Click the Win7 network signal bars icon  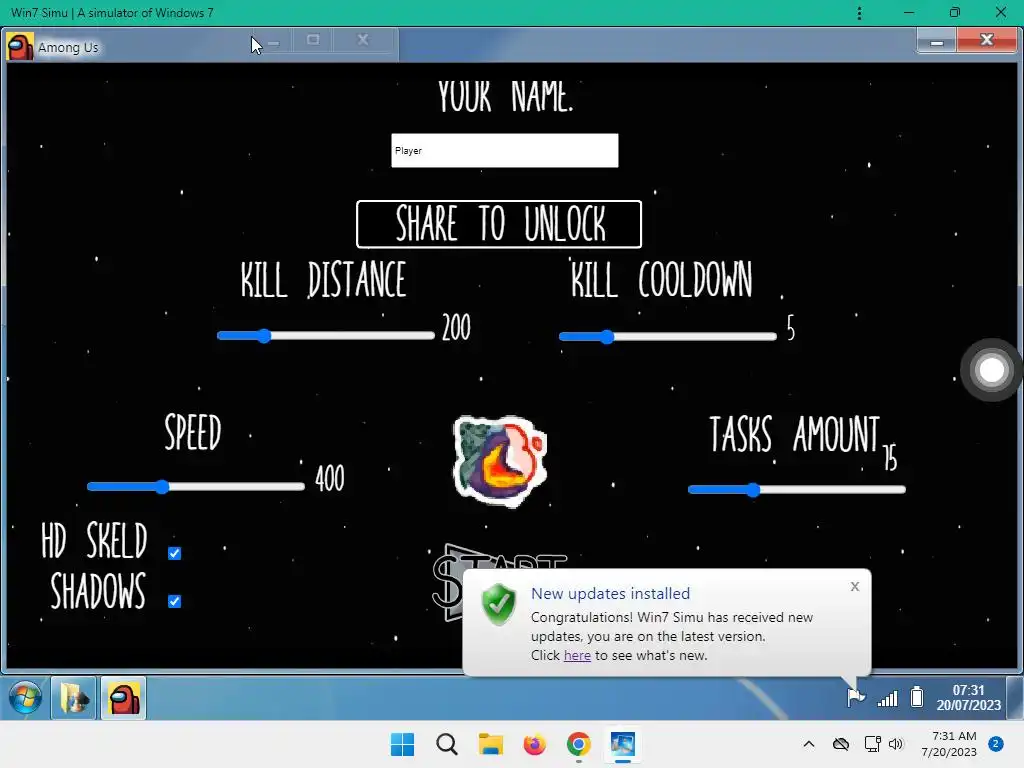(x=888, y=698)
